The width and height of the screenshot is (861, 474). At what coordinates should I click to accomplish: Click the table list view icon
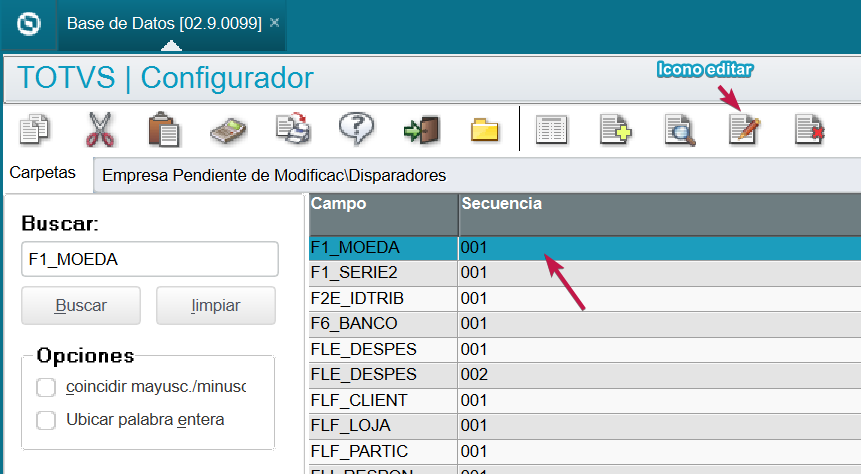[x=551, y=130]
